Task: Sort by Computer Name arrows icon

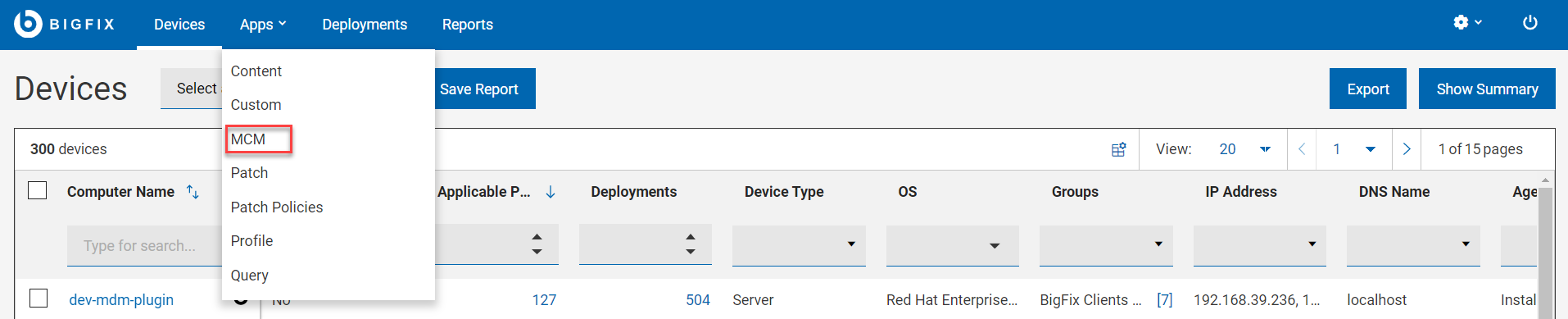Action: (x=193, y=192)
